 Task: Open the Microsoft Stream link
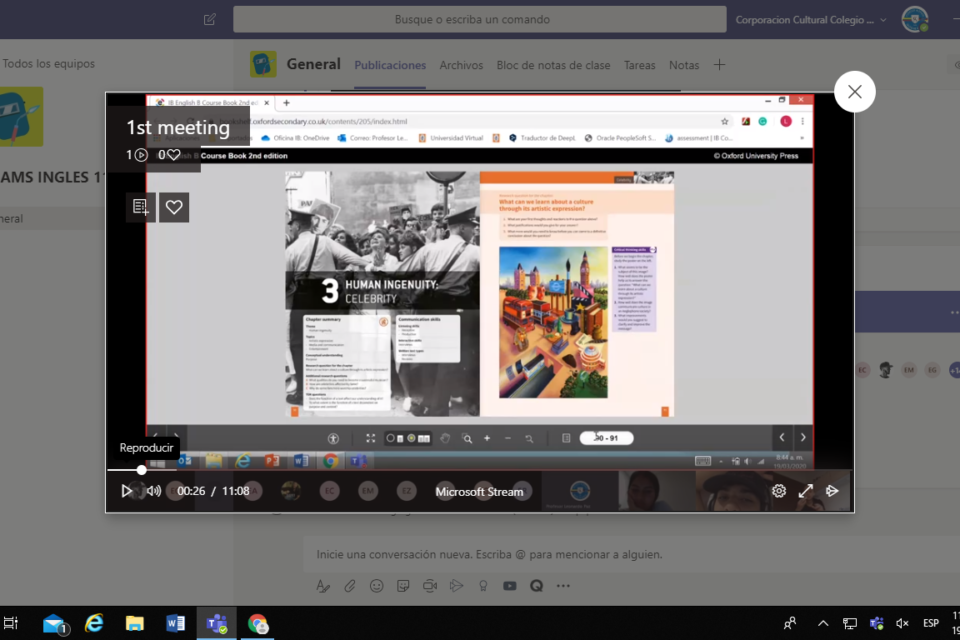click(x=479, y=491)
